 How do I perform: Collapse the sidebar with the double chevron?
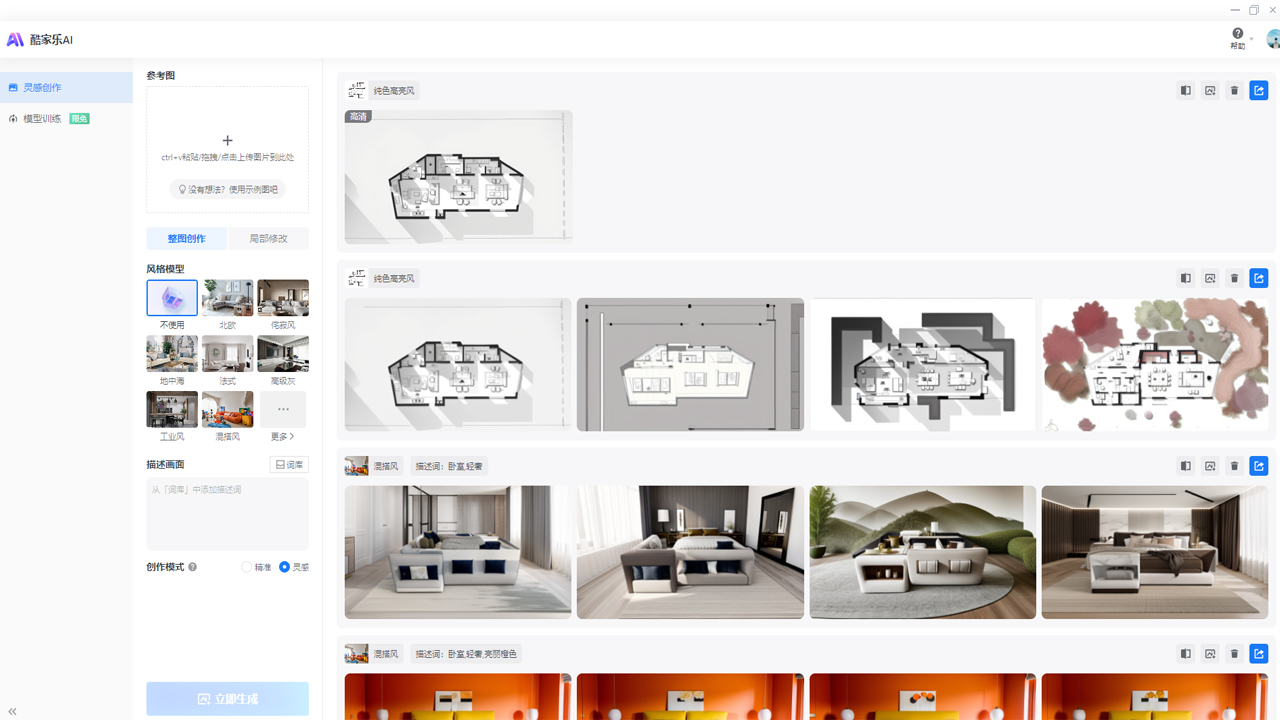tap(12, 711)
